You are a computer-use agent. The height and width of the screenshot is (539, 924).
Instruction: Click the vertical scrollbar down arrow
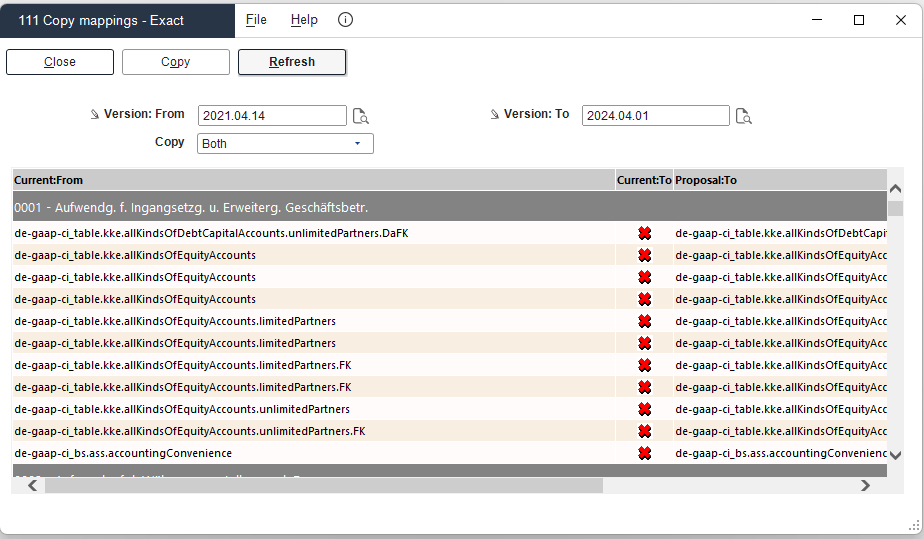[x=895, y=455]
